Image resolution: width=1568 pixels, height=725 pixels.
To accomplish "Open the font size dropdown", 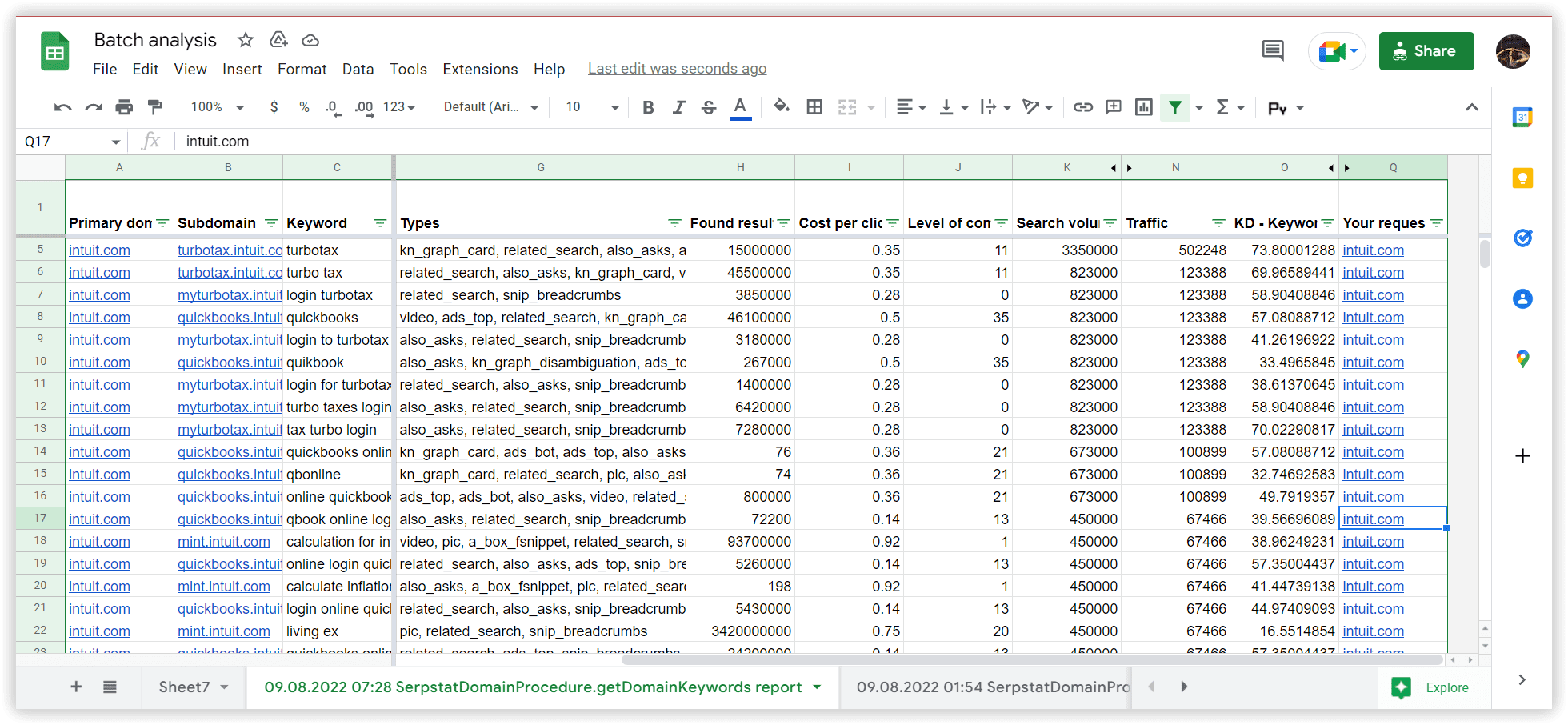I will click(x=593, y=107).
